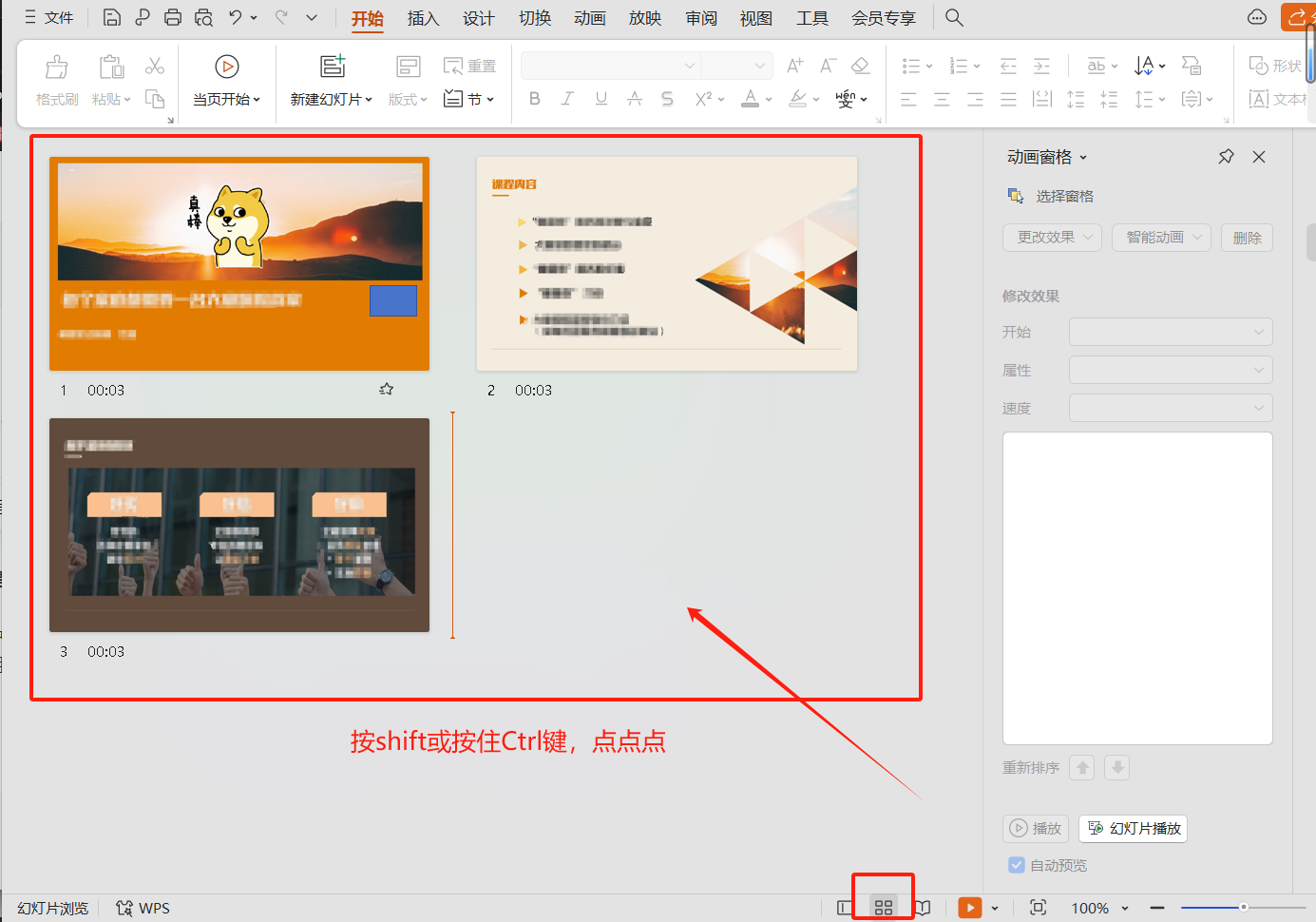Toggle Align right paragraph button
Image resolution: width=1316 pixels, height=922 pixels.
(975, 99)
